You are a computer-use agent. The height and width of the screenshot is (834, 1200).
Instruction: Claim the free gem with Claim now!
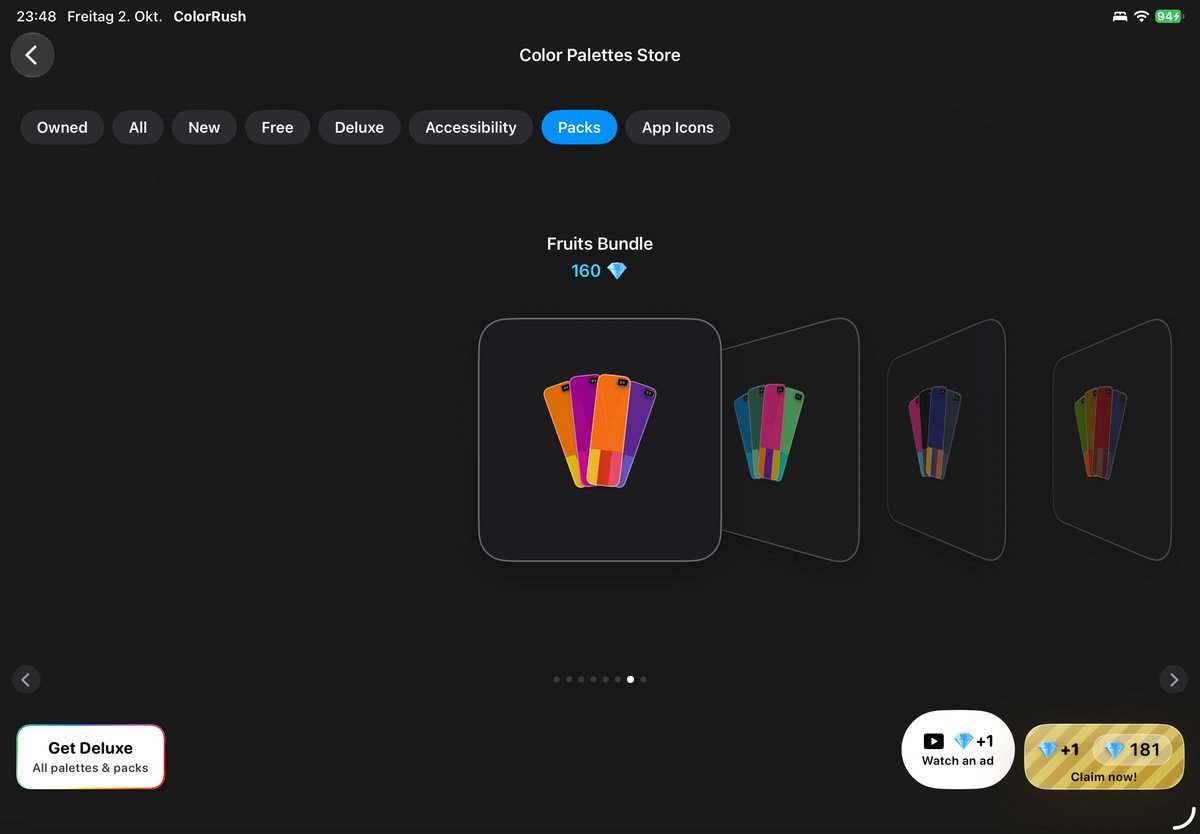point(1104,757)
